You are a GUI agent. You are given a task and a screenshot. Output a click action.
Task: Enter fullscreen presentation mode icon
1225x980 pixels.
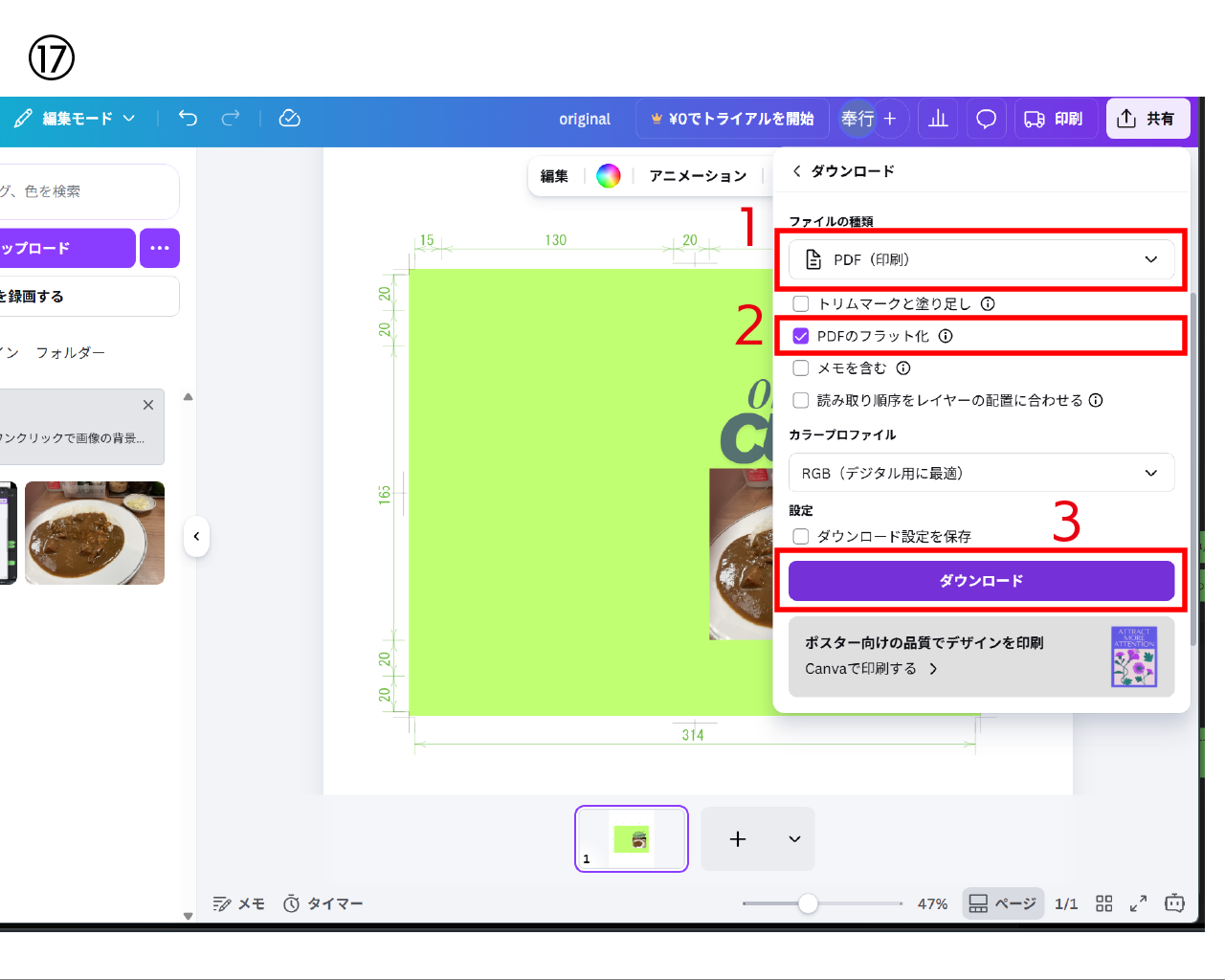pos(1138,903)
